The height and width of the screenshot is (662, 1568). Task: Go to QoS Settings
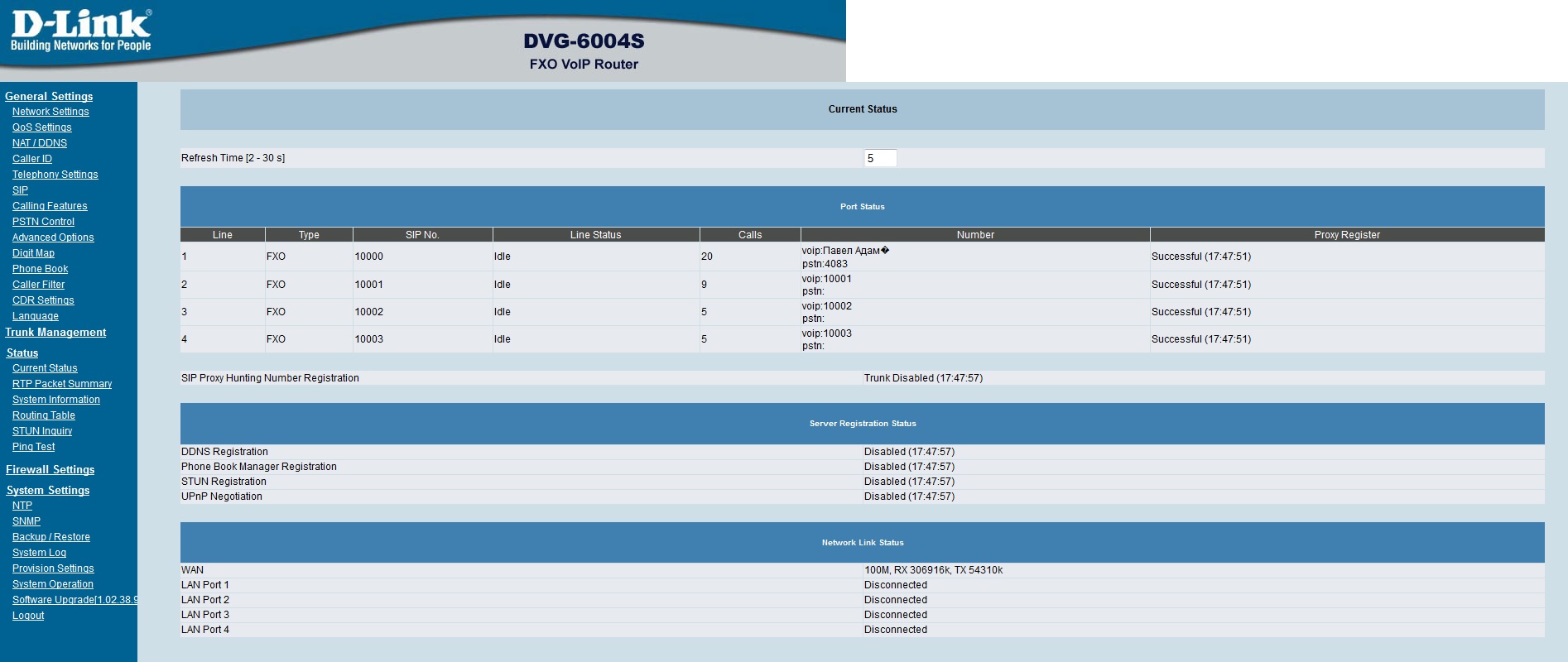coord(41,127)
